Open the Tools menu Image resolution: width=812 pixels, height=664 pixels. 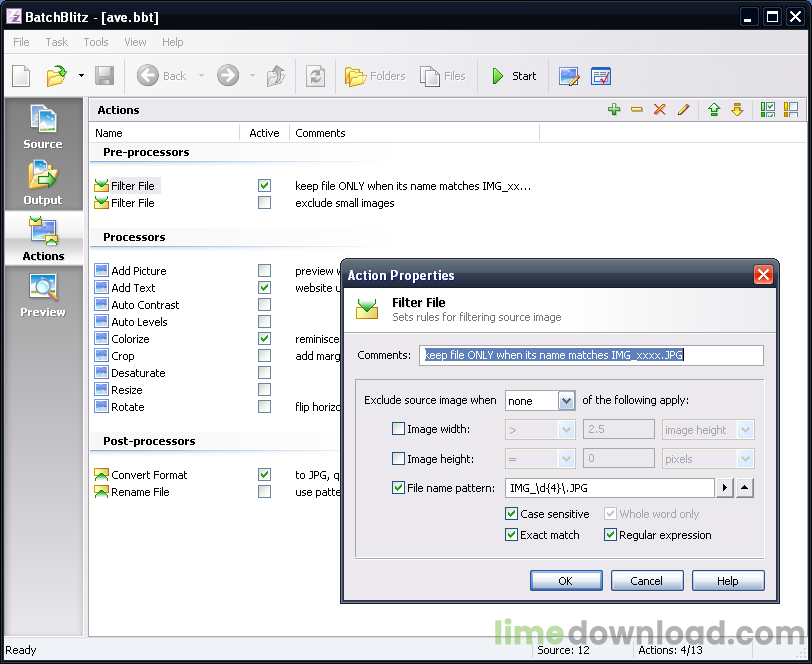96,42
